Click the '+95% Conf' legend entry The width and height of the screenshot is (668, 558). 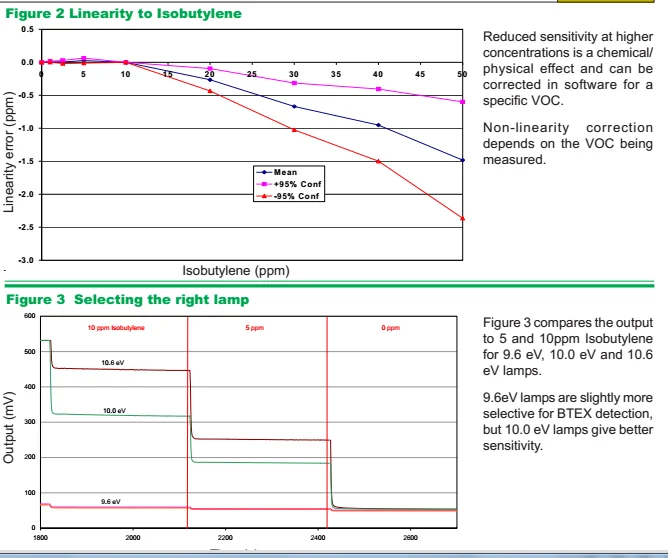[288, 184]
